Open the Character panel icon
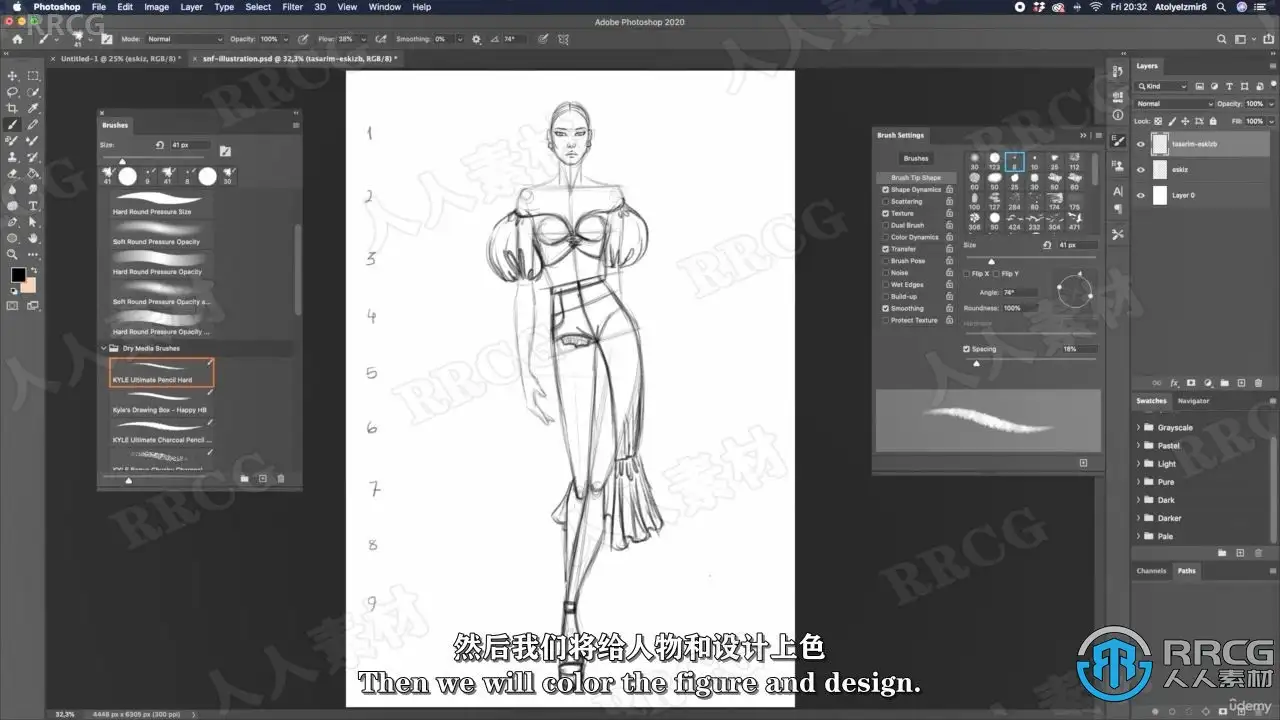 (x=1117, y=191)
